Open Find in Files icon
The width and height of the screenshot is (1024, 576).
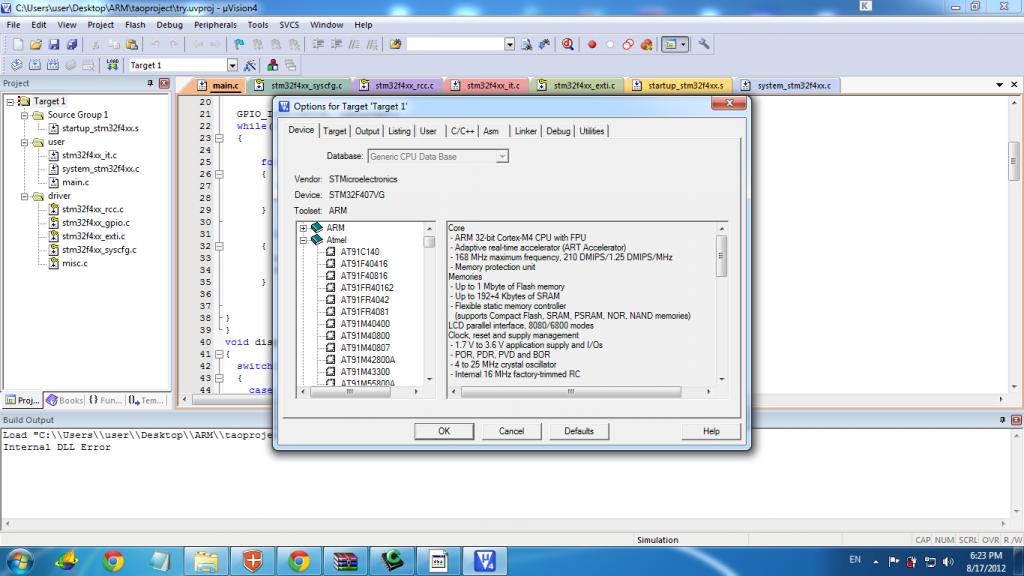coord(395,44)
